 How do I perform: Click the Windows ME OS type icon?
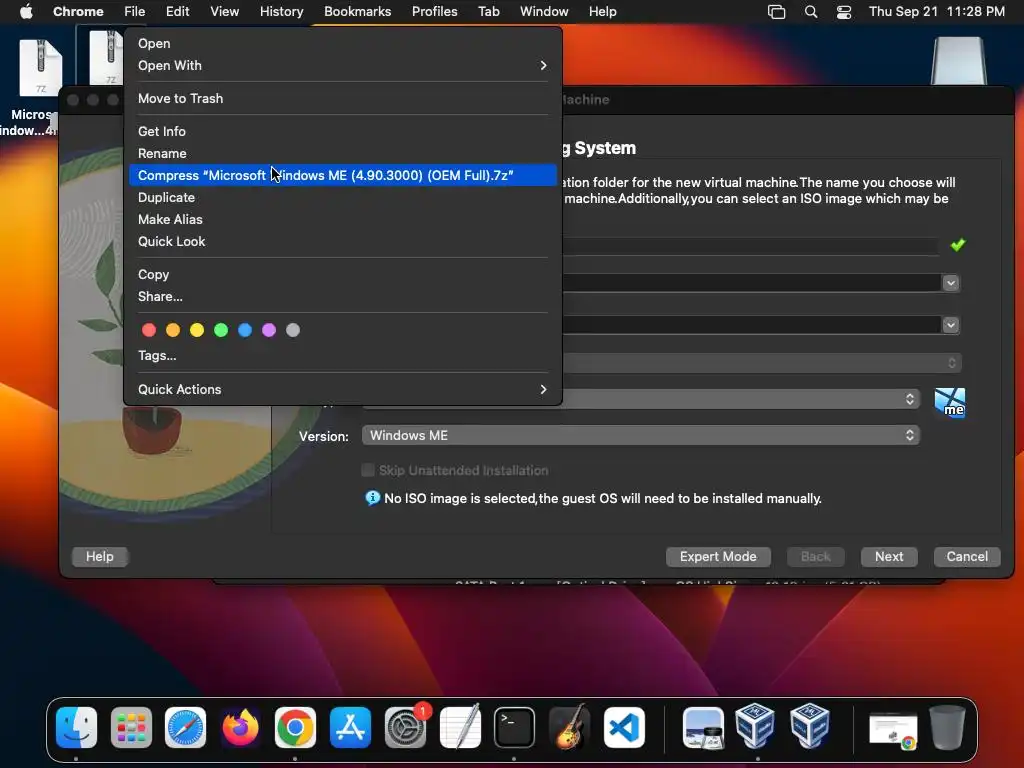click(x=950, y=402)
